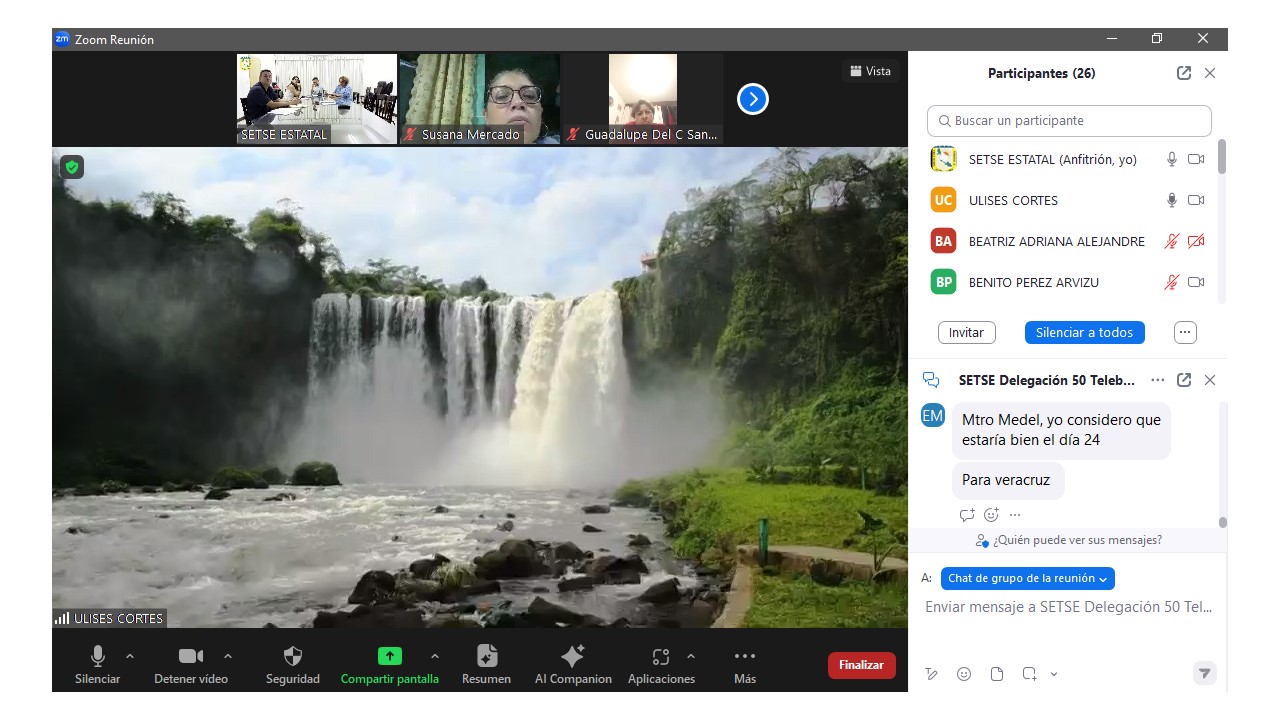Open the Vista layout menu
The image size is (1280, 720).
point(870,71)
